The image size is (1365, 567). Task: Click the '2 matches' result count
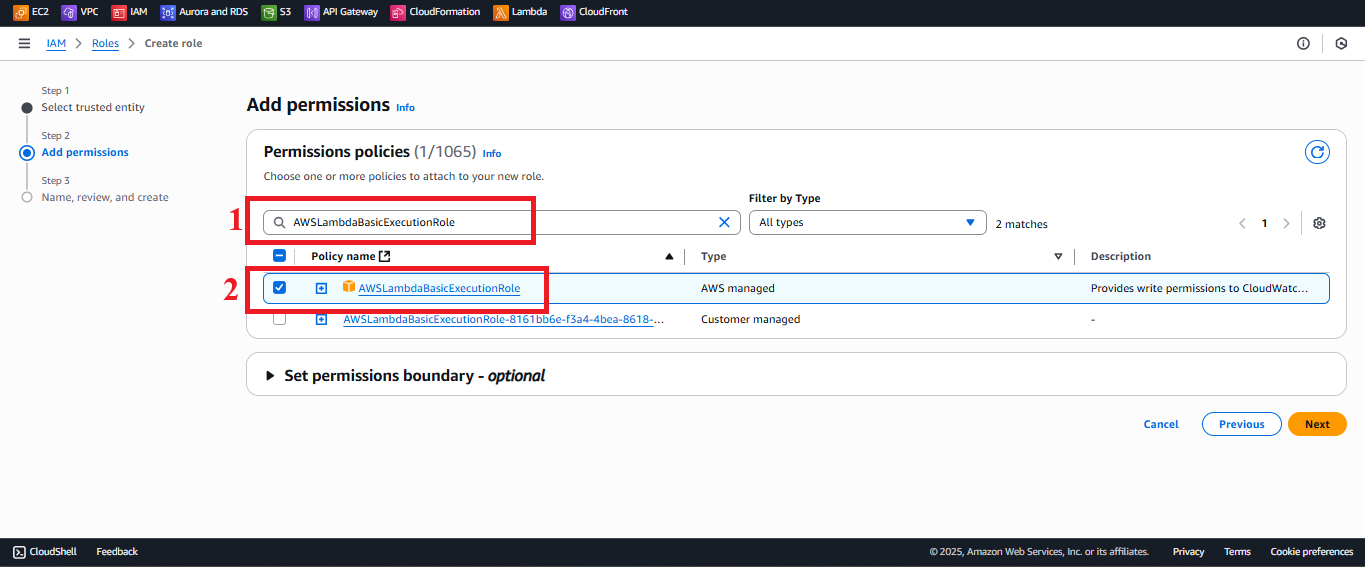coord(1022,224)
